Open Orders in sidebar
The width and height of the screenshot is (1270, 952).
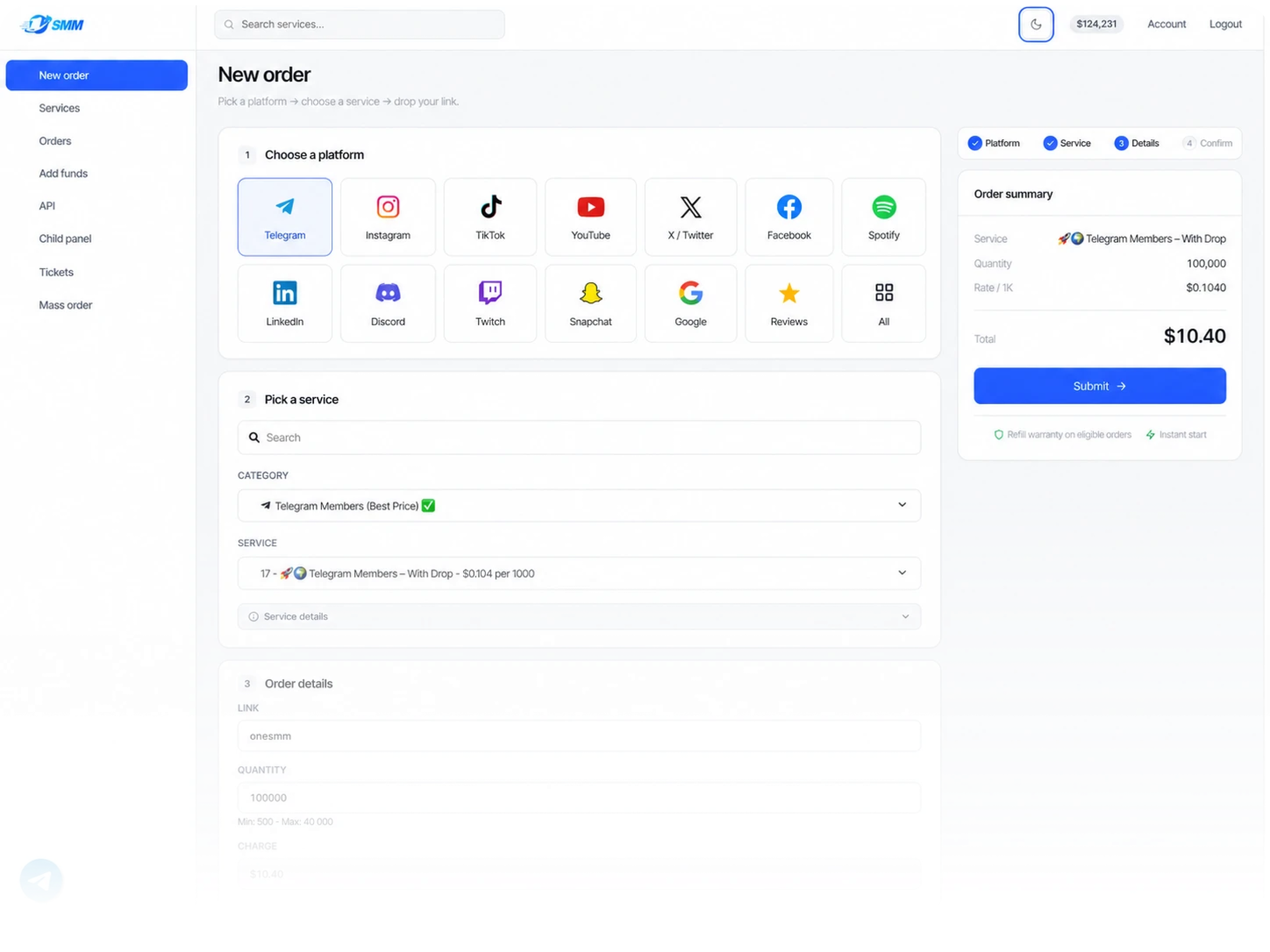click(55, 141)
